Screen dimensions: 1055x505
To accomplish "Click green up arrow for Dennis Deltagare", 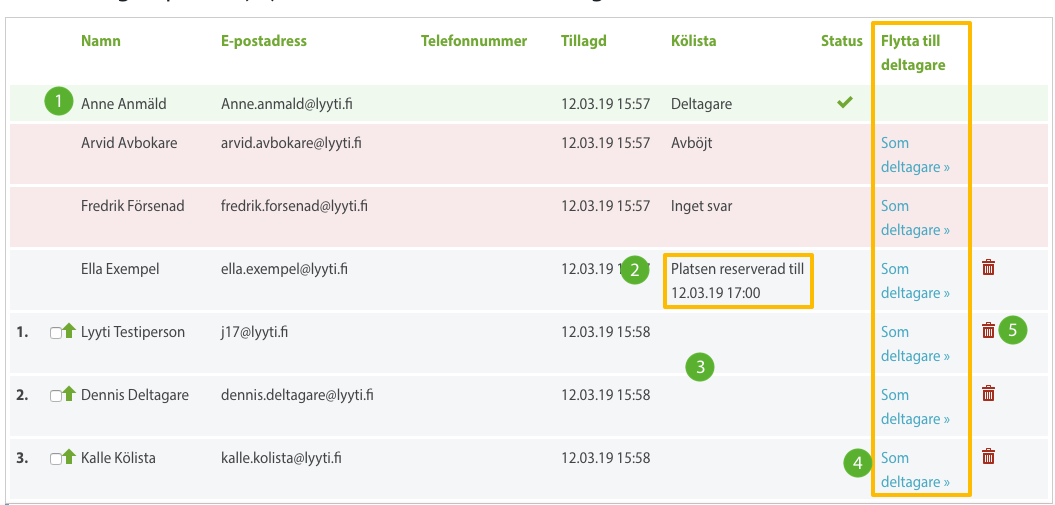I will (69, 395).
